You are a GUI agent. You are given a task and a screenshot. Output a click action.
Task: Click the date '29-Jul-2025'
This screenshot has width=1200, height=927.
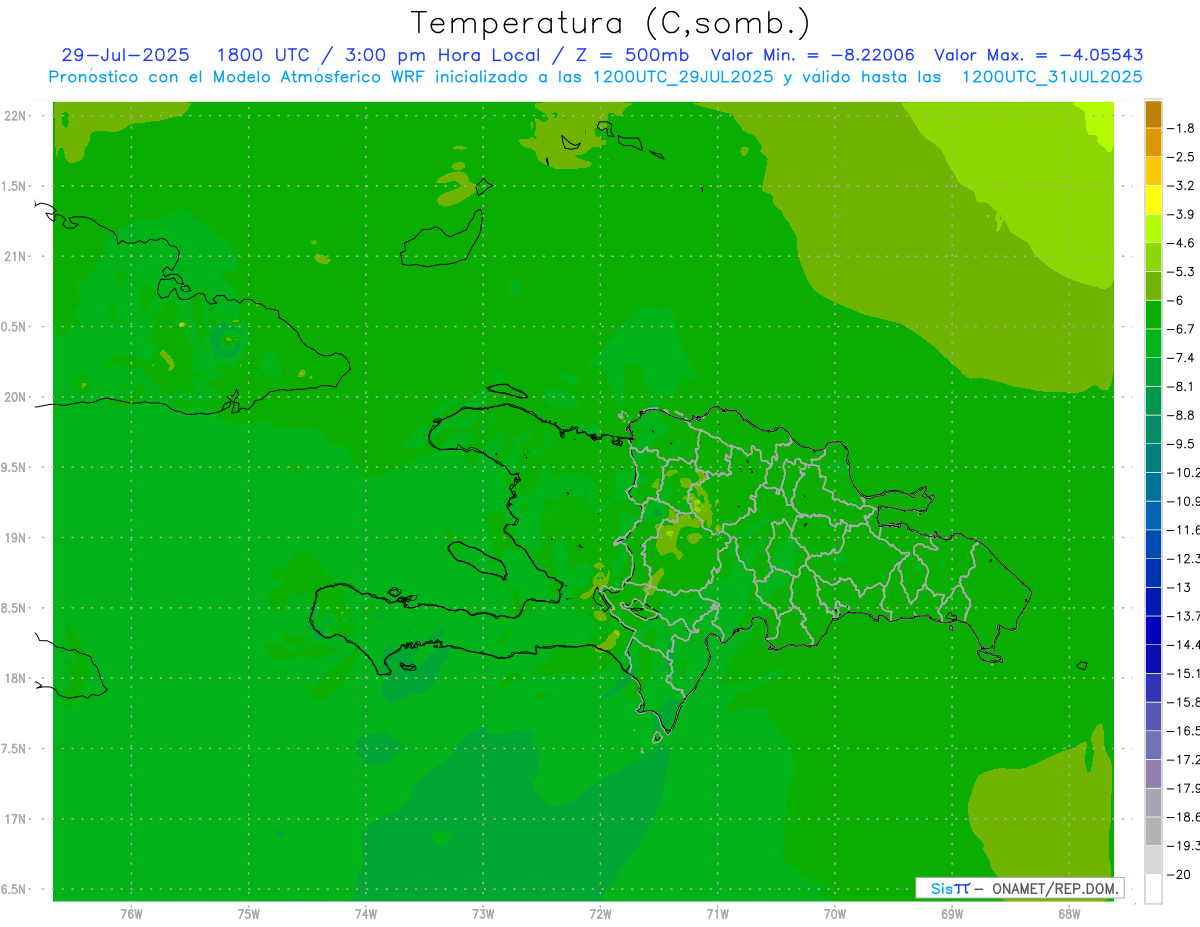pos(125,55)
